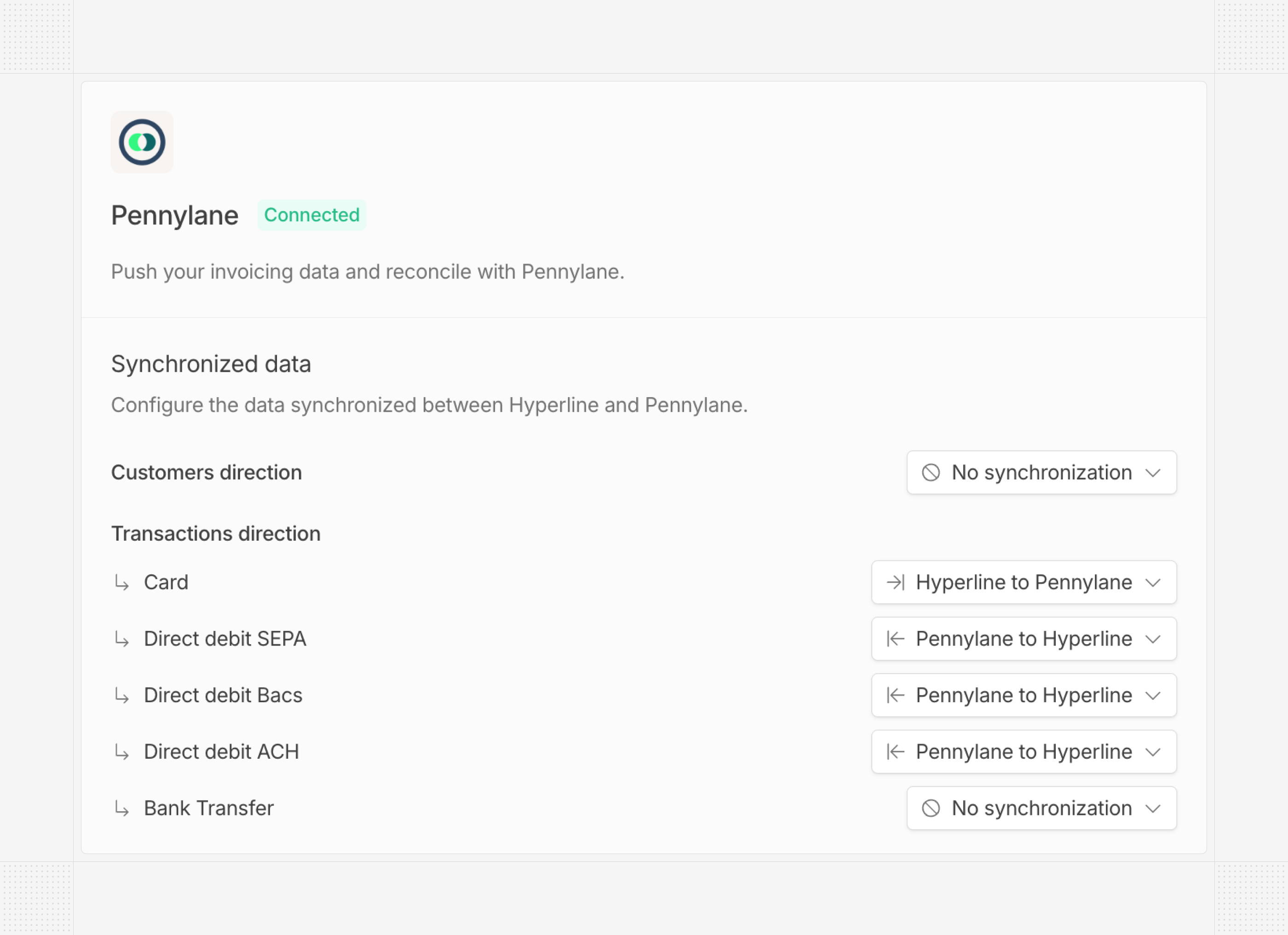
Task: Click the chevron on Customers direction dropdown
Action: click(x=1153, y=473)
